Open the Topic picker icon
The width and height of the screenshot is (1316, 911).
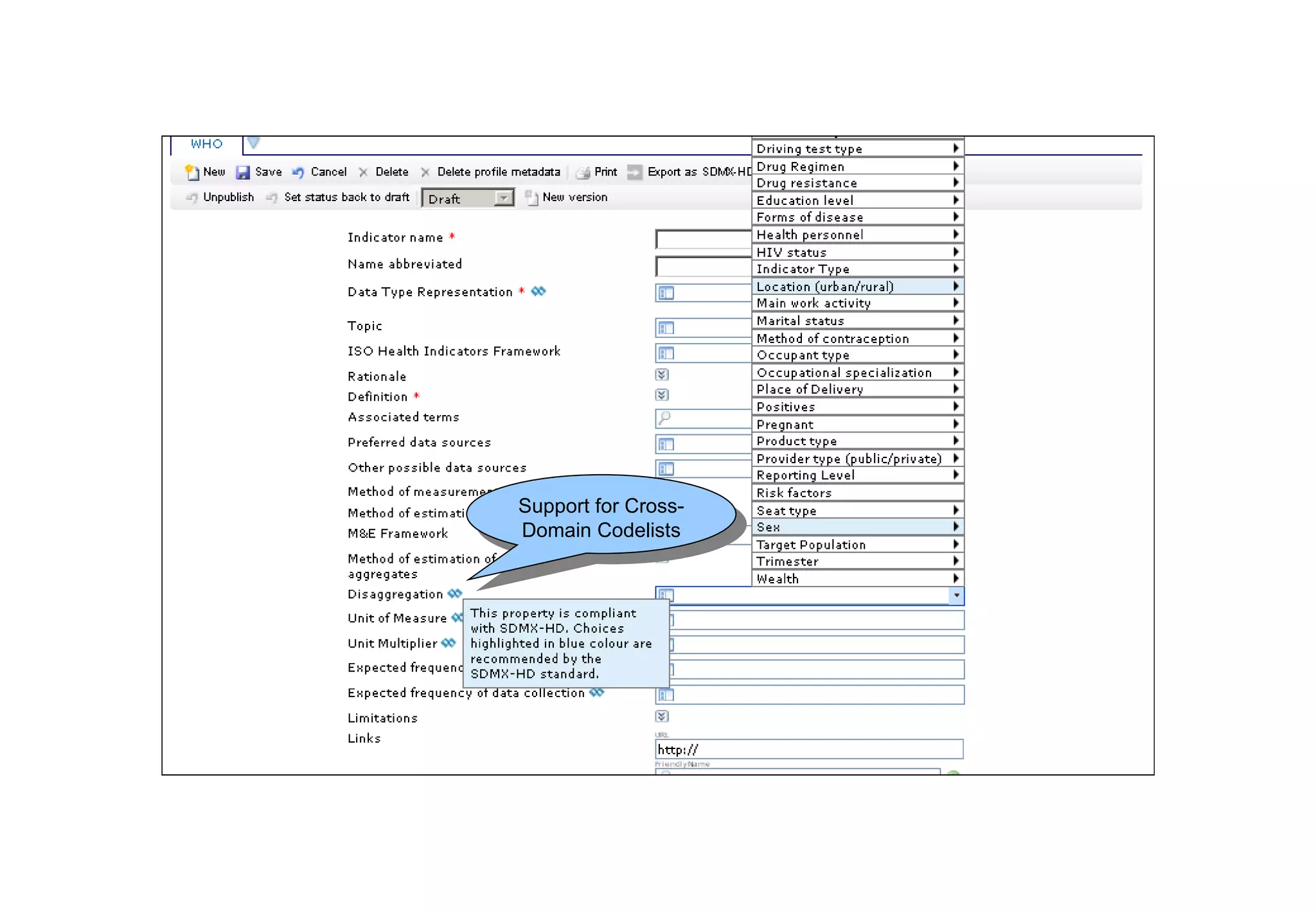[x=666, y=328]
